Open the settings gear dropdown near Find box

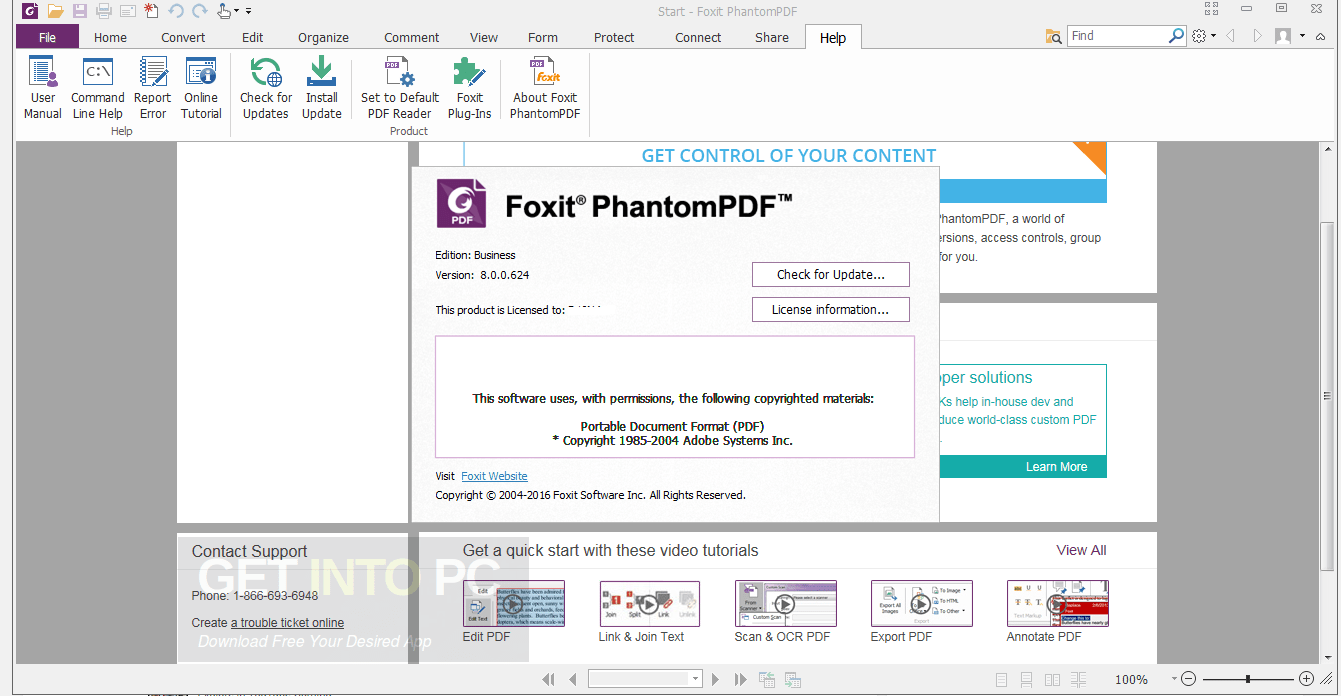point(1201,34)
